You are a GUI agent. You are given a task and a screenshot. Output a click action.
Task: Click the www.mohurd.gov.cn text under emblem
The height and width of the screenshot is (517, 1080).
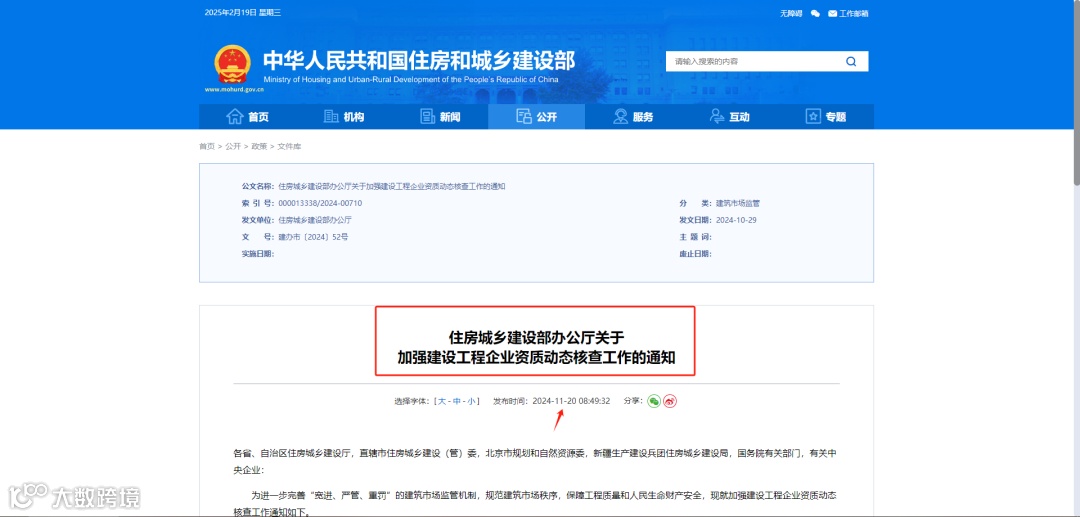coord(233,89)
